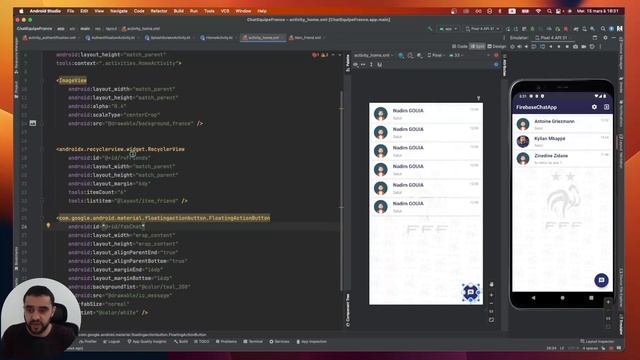Open the File menu
The image size is (640, 360).
click(70, 11)
